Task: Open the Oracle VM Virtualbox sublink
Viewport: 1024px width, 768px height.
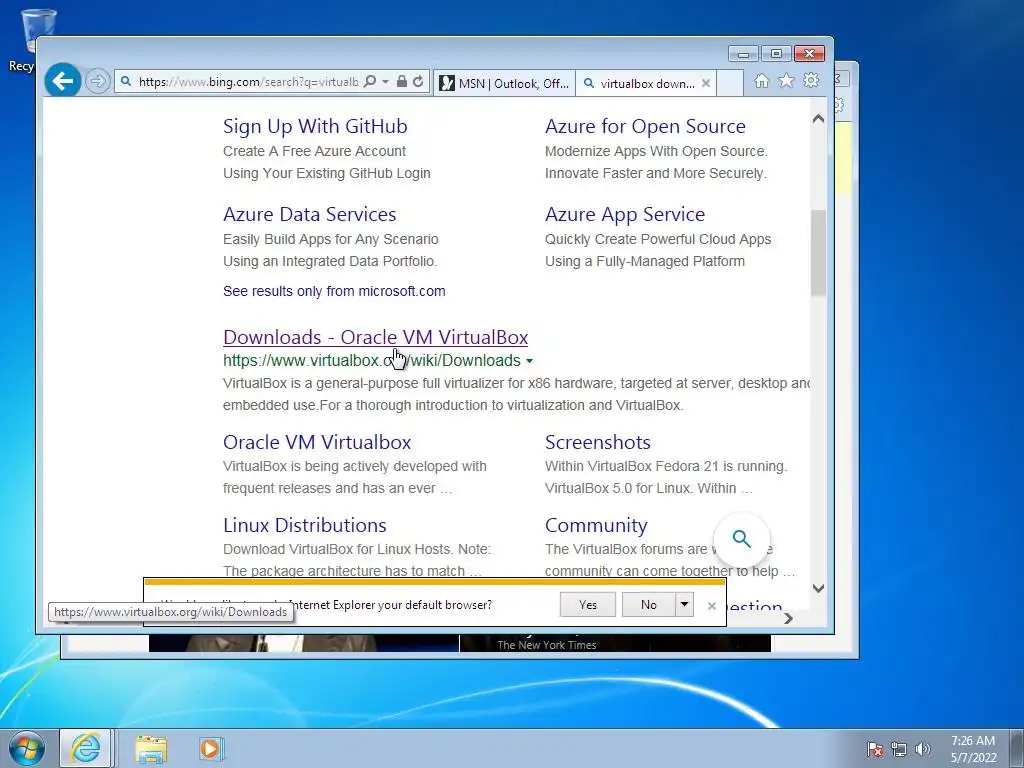Action: coord(317,442)
